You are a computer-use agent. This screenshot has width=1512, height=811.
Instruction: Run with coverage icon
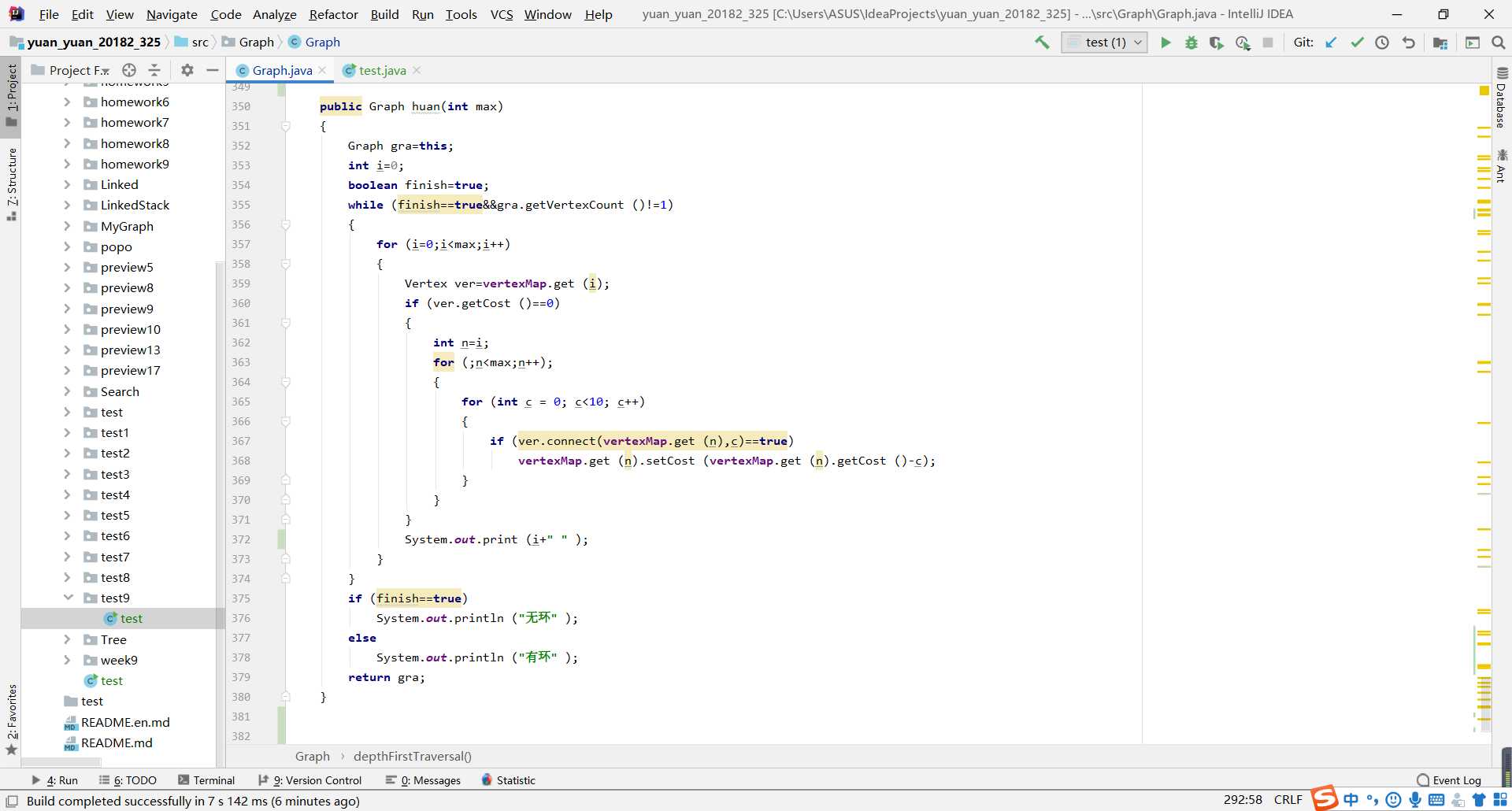[1217, 43]
